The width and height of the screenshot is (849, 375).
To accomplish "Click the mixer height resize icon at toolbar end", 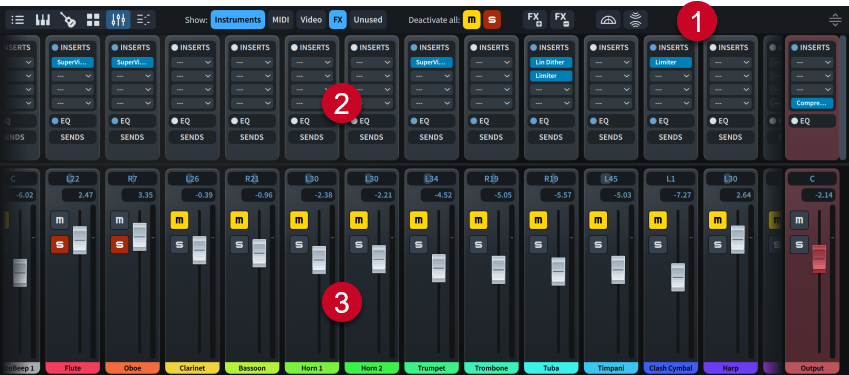I will (834, 21).
